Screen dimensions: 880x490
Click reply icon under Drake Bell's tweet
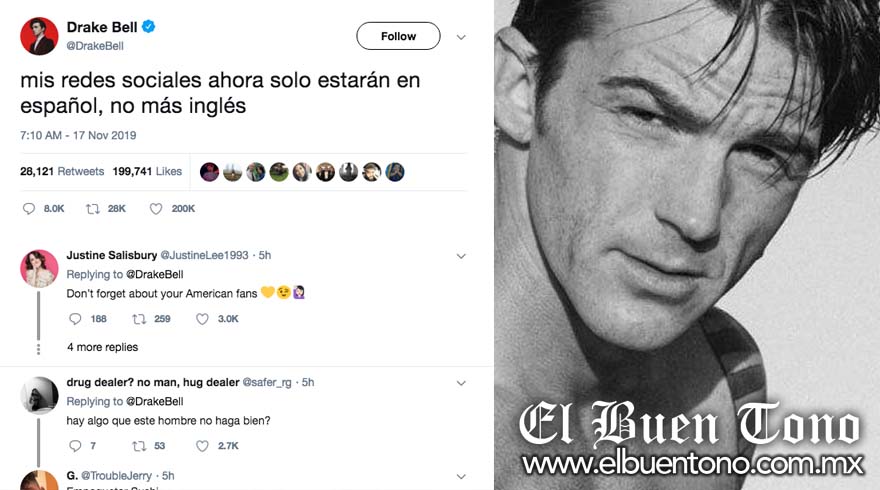pos(29,209)
